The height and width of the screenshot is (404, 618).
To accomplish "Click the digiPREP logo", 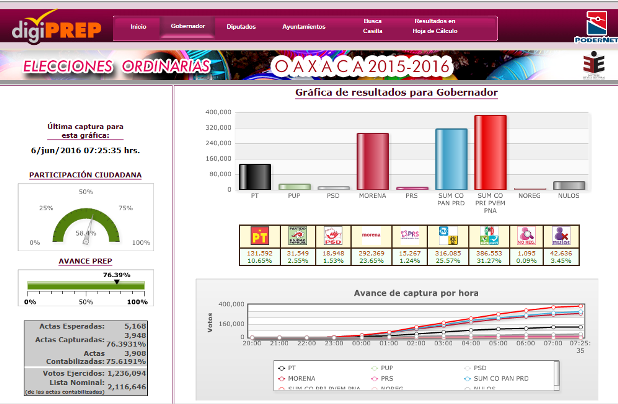I will tap(56, 27).
